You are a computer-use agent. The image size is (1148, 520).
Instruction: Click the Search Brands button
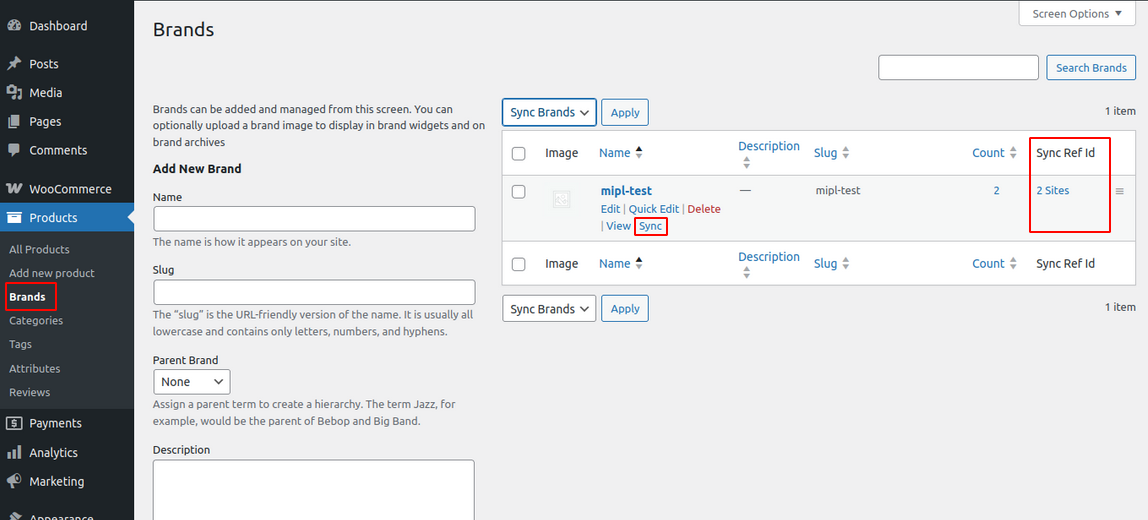coord(1091,68)
